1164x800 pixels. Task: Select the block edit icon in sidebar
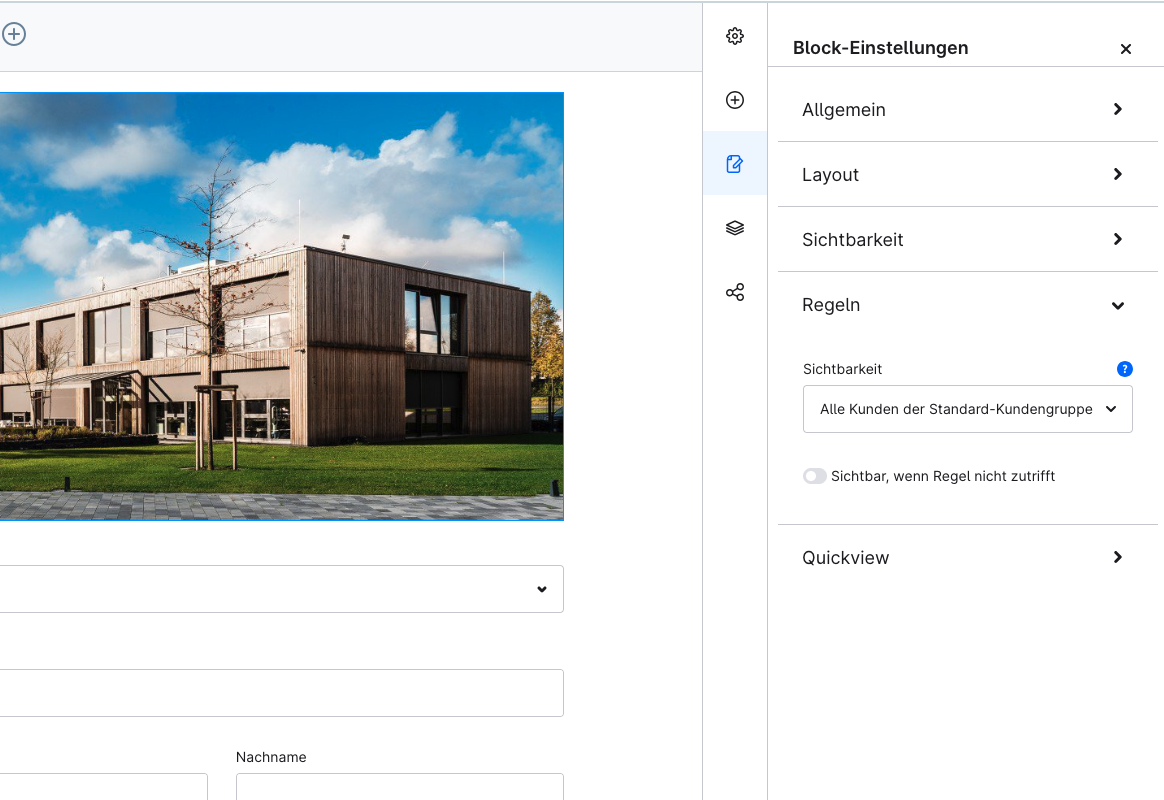coord(735,164)
